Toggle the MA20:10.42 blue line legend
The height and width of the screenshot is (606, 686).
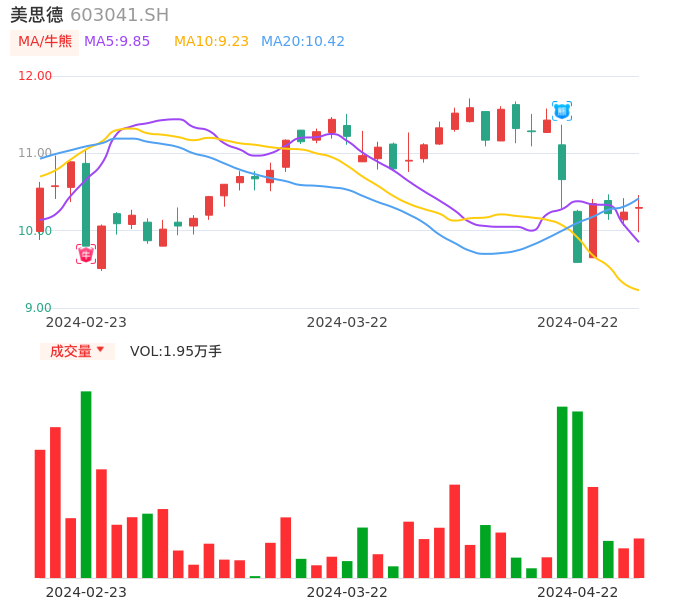click(x=302, y=42)
